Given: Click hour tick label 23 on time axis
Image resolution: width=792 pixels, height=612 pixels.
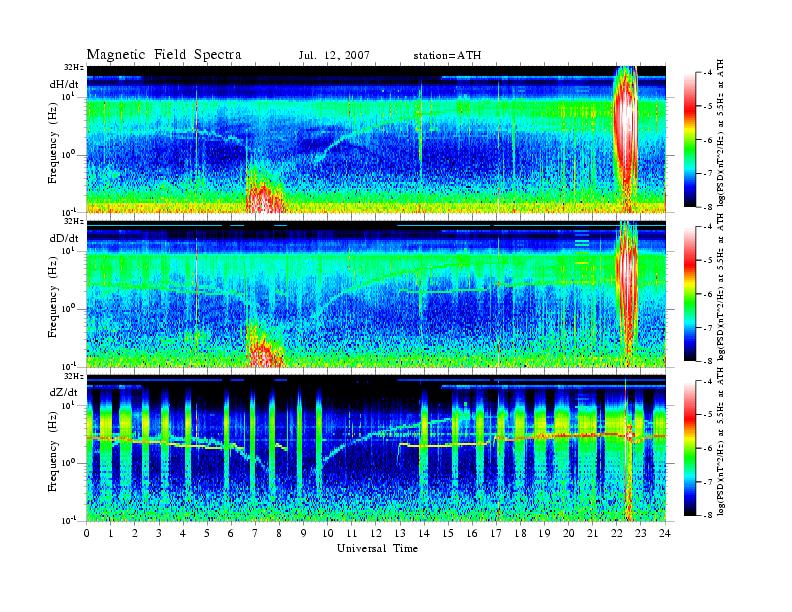Looking at the screenshot, I should 641,533.
